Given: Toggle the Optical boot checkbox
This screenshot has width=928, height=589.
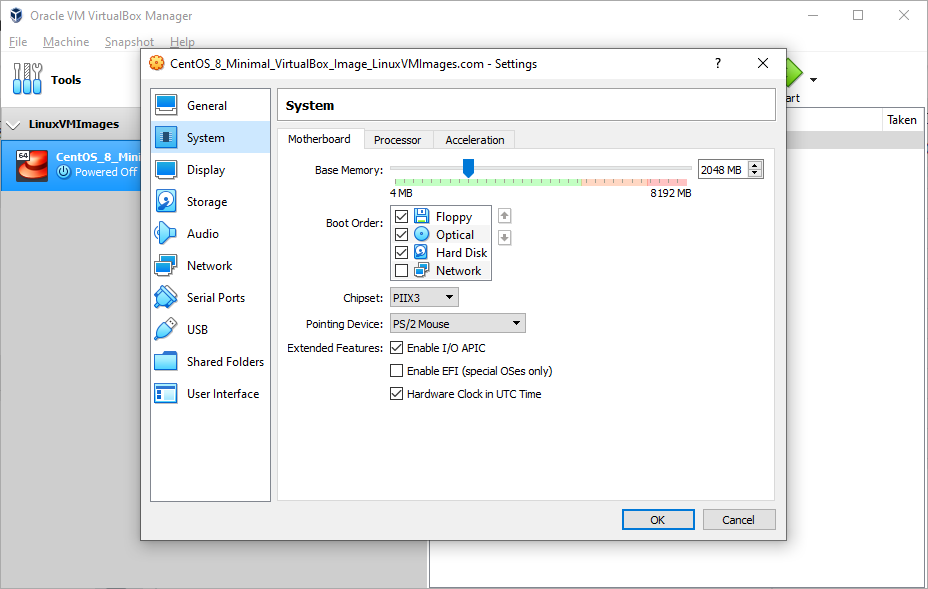Looking at the screenshot, I should (x=401, y=234).
